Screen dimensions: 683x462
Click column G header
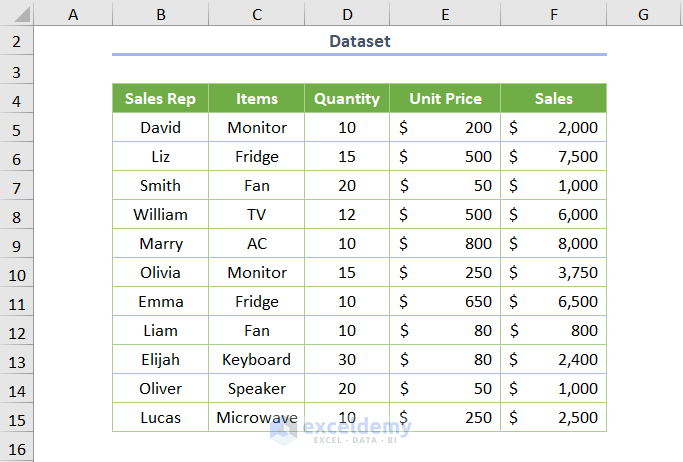(643, 14)
